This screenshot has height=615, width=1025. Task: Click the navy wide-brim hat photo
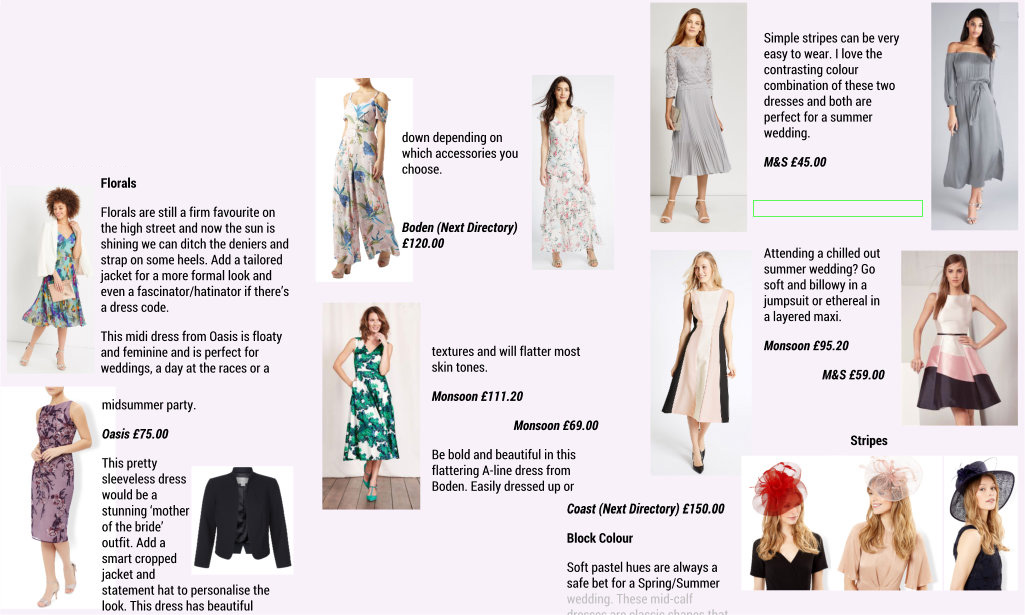(981, 523)
